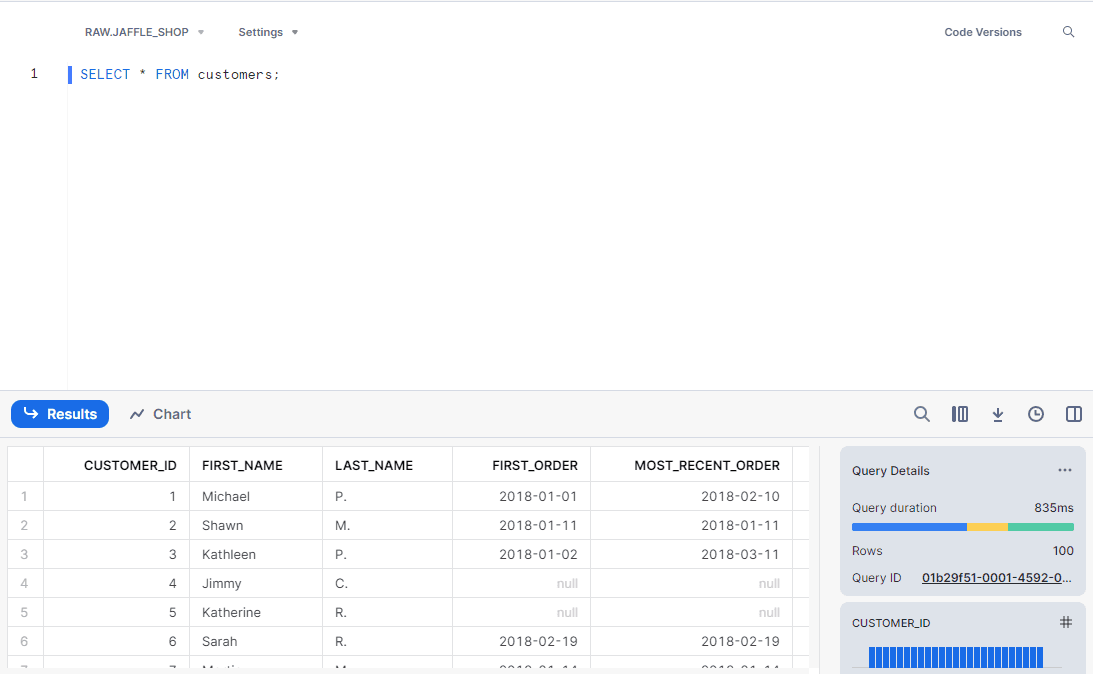Open the Settings dropdown
Image resolution: width=1093 pixels, height=674 pixels.
coord(268,32)
